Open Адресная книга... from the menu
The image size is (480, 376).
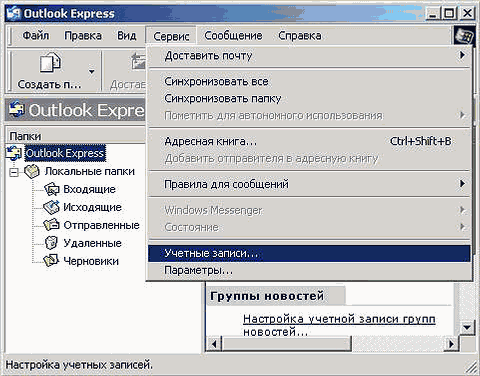pos(309,141)
